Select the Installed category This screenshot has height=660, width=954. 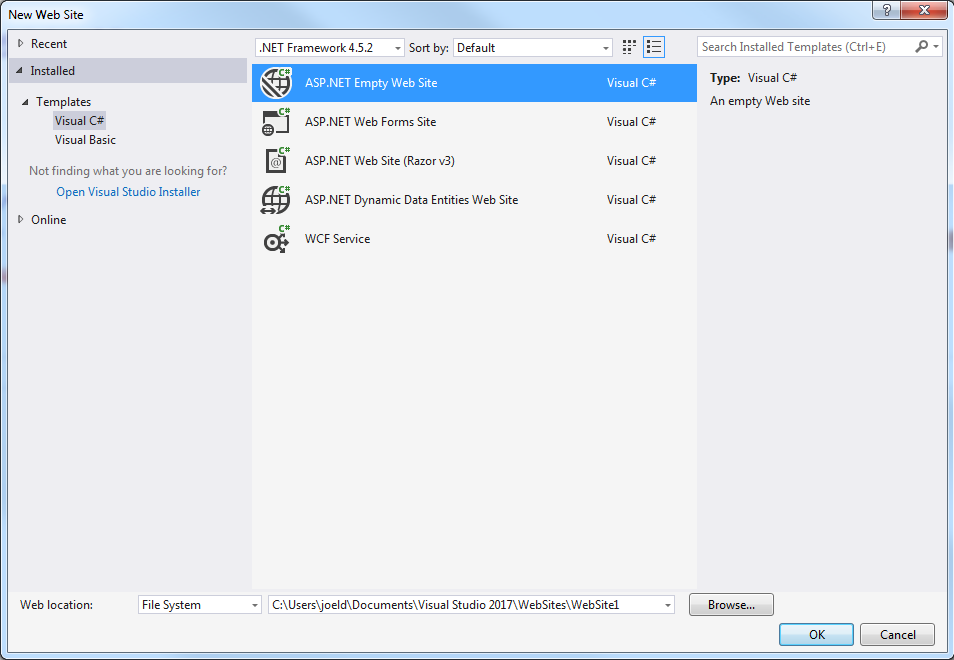click(52, 71)
